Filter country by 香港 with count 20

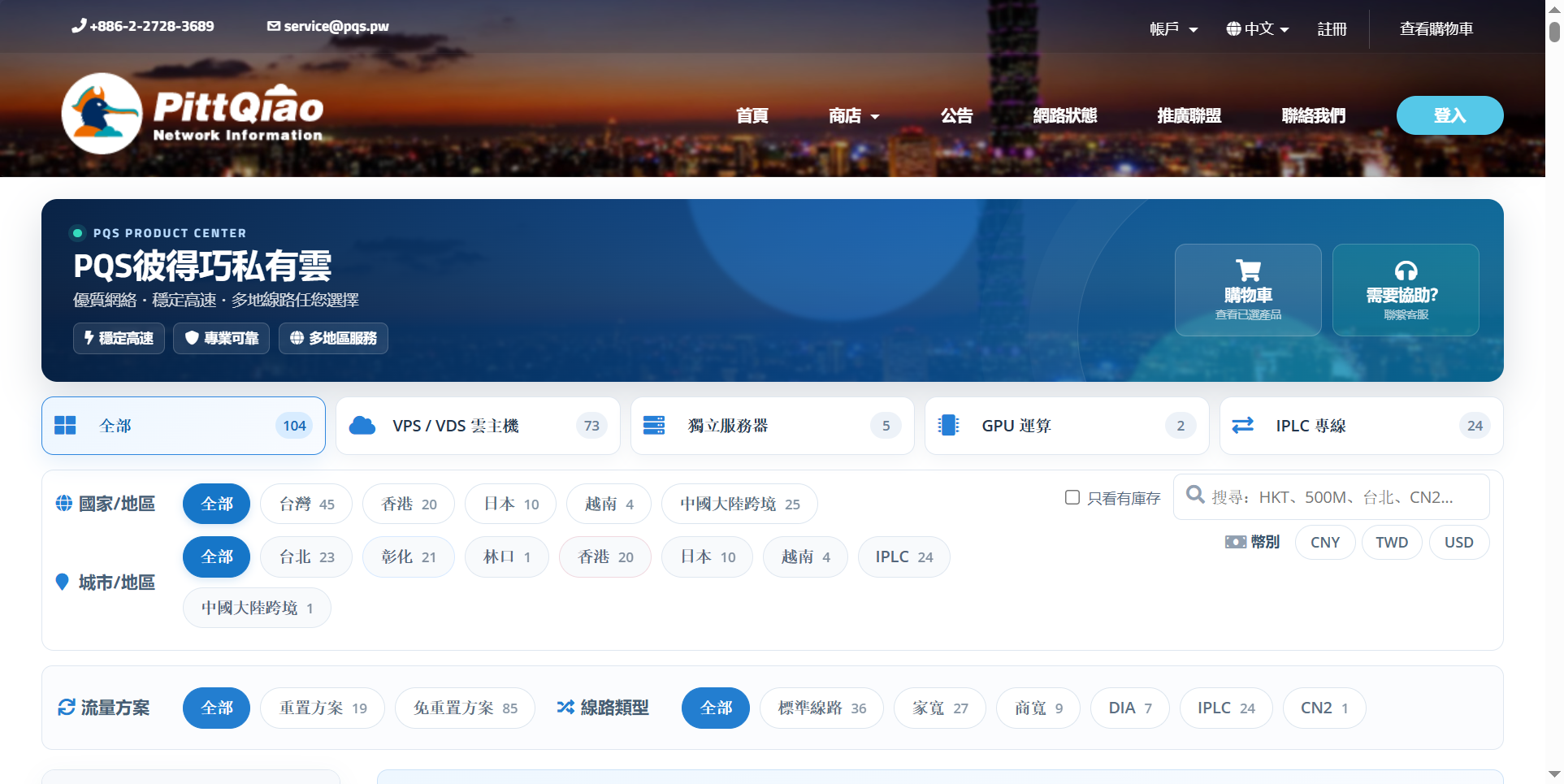(x=409, y=504)
